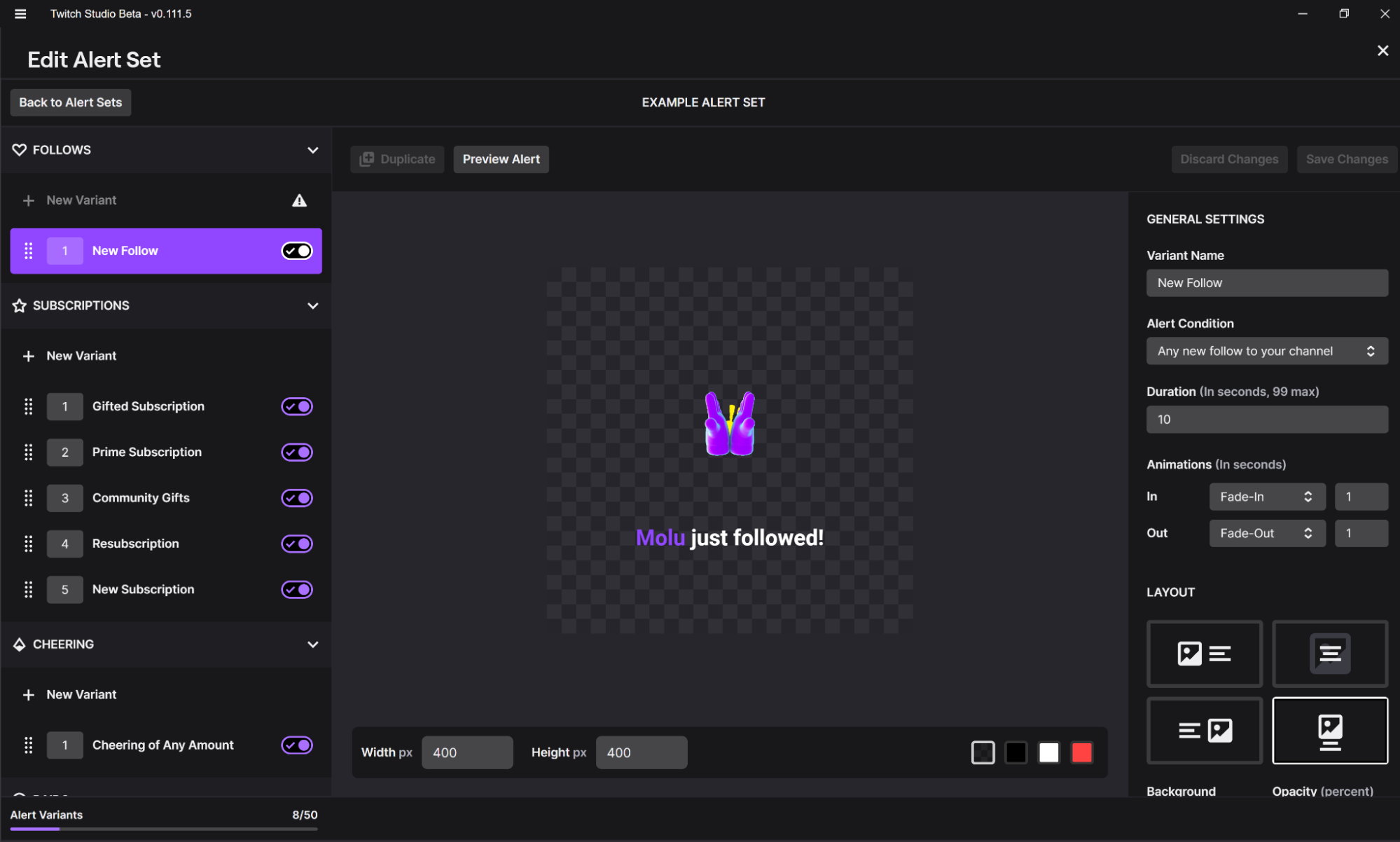Collapse the Follows section chevron
Viewport: 1400px width, 842px height.
313,150
